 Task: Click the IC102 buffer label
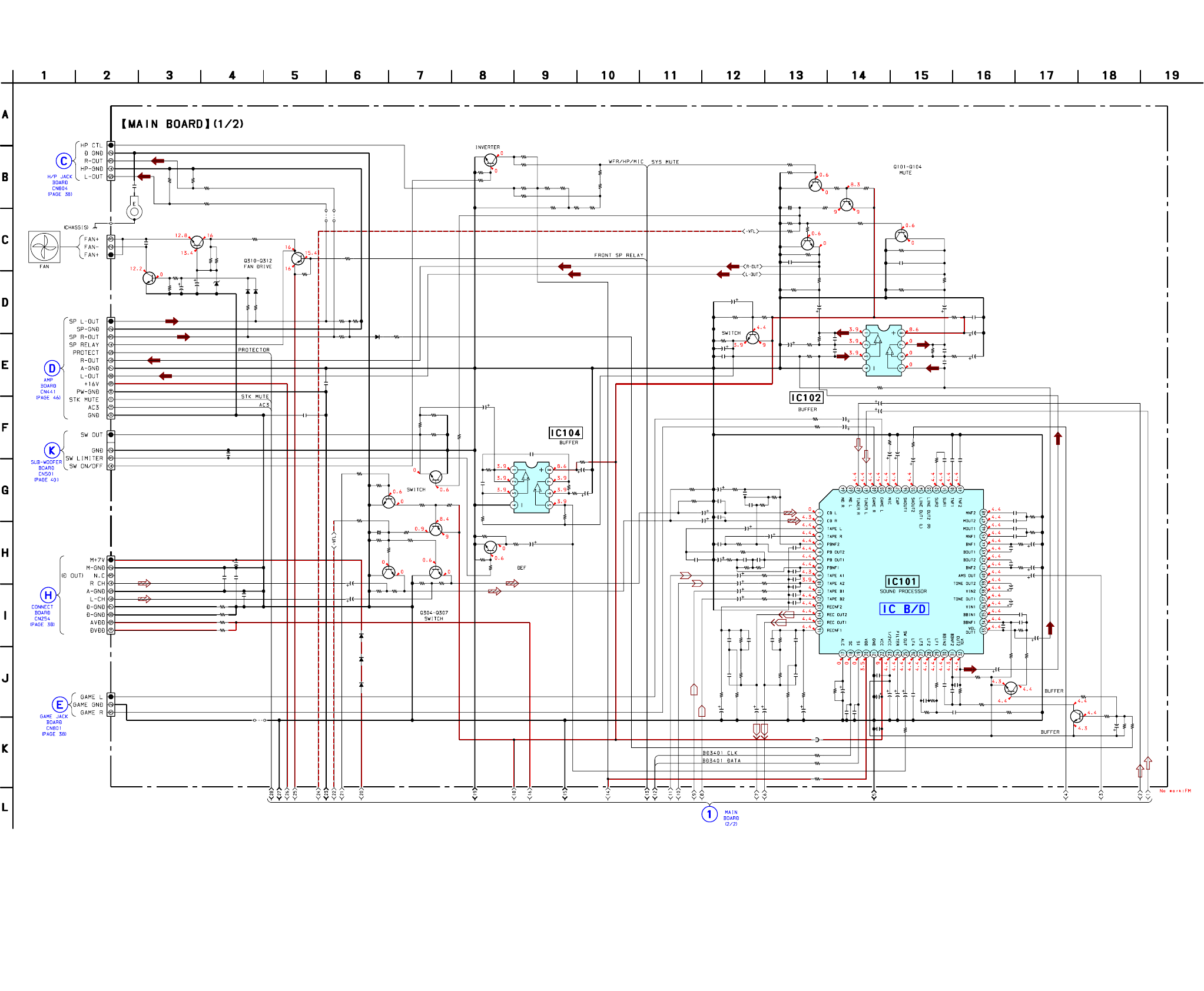[x=805, y=398]
